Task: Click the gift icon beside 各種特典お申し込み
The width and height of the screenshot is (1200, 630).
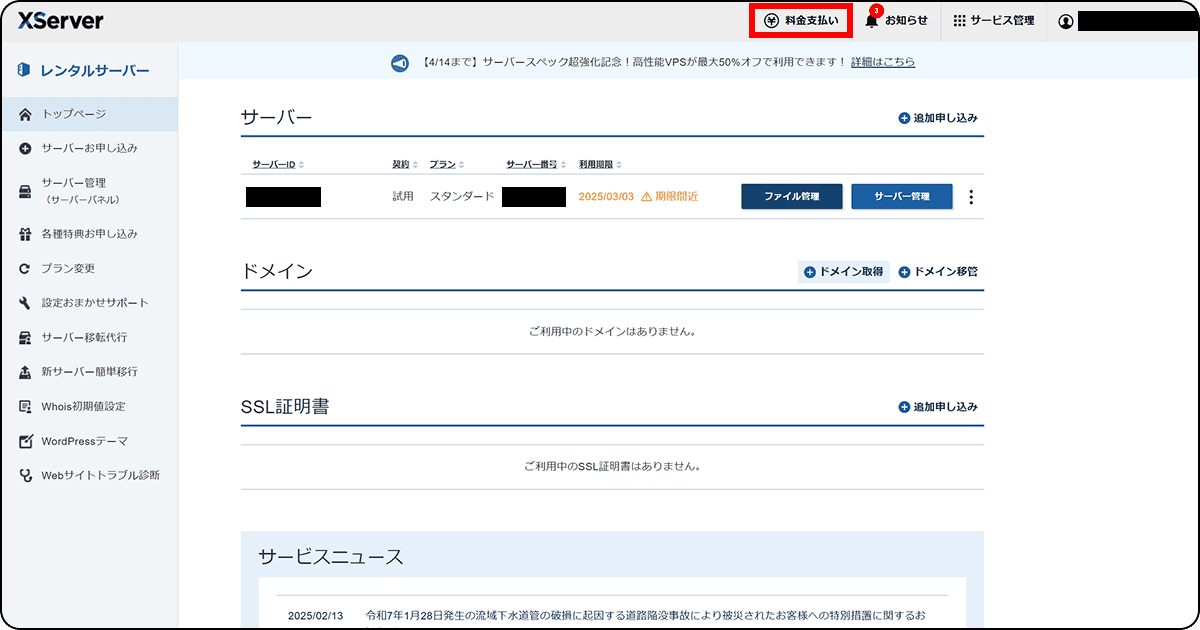Action: (26, 234)
